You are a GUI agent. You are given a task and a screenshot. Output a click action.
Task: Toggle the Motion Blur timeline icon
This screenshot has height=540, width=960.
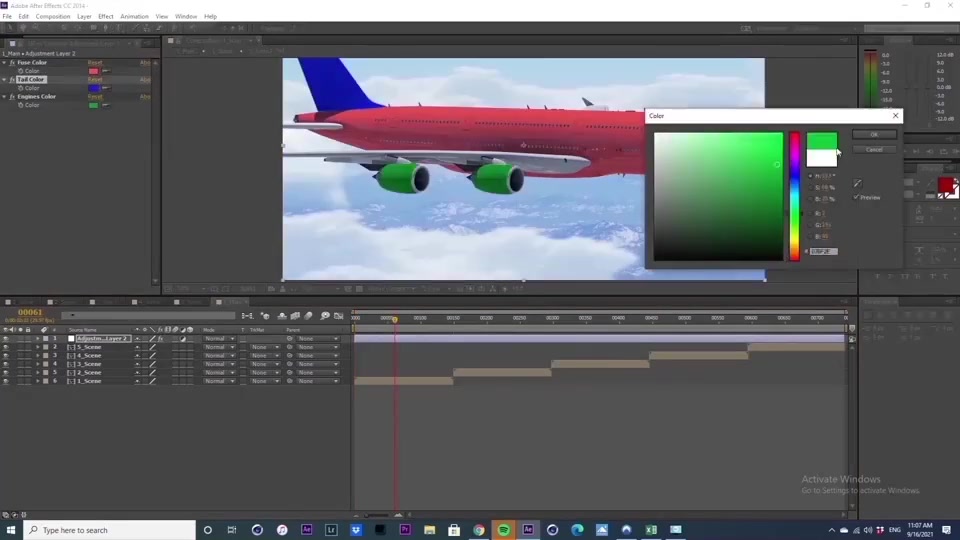coord(309,316)
